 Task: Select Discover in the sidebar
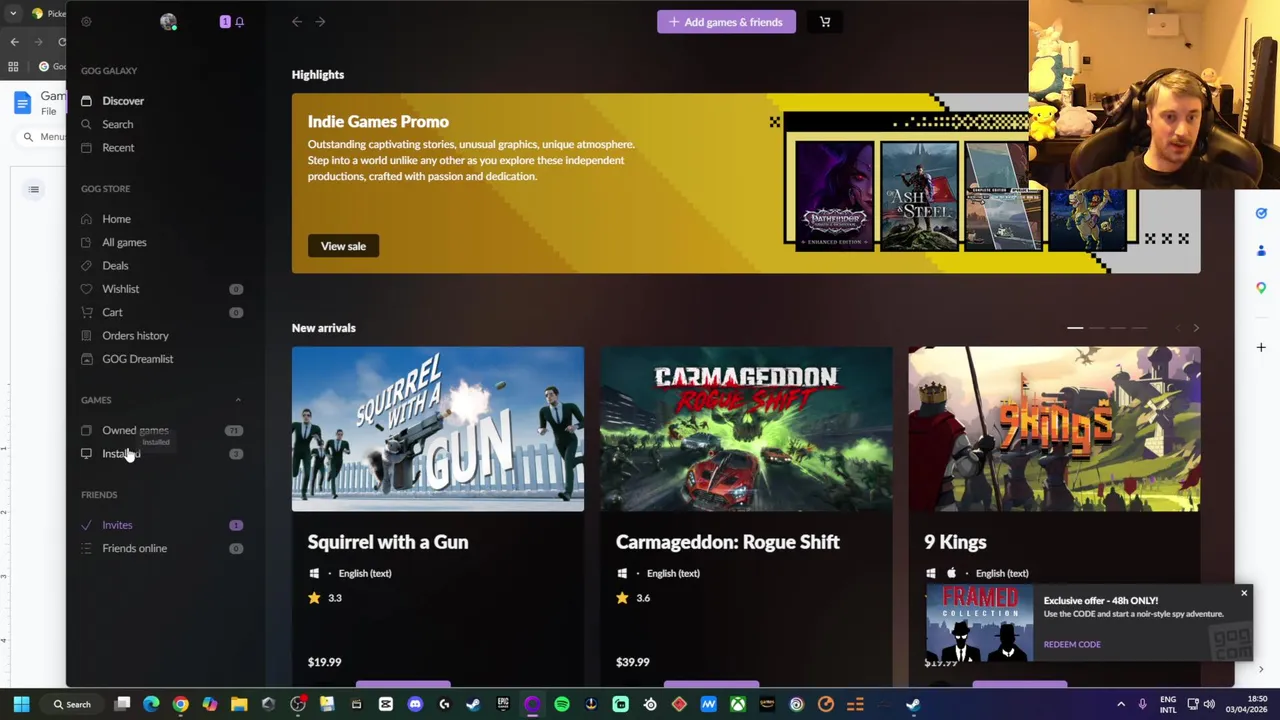pyautogui.click(x=123, y=101)
